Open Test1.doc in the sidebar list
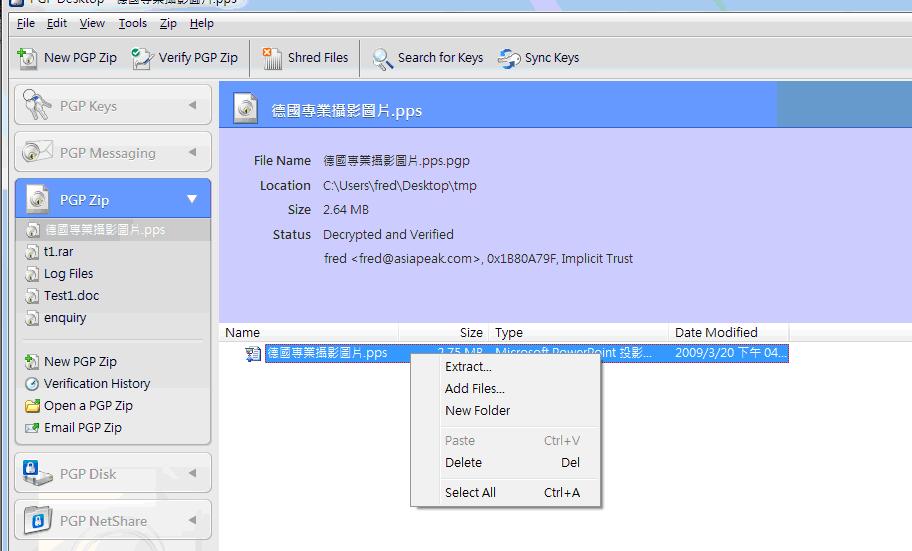The image size is (912, 551). pos(71,296)
